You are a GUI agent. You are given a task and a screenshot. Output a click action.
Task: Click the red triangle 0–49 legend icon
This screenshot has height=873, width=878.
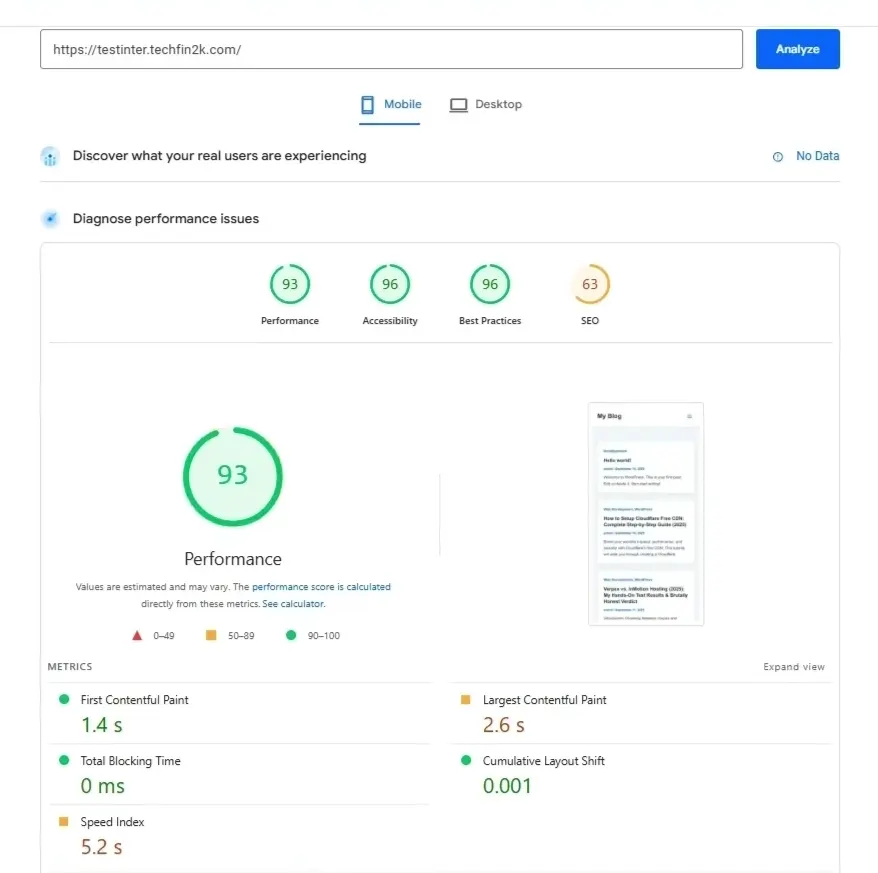pyautogui.click(x=137, y=636)
